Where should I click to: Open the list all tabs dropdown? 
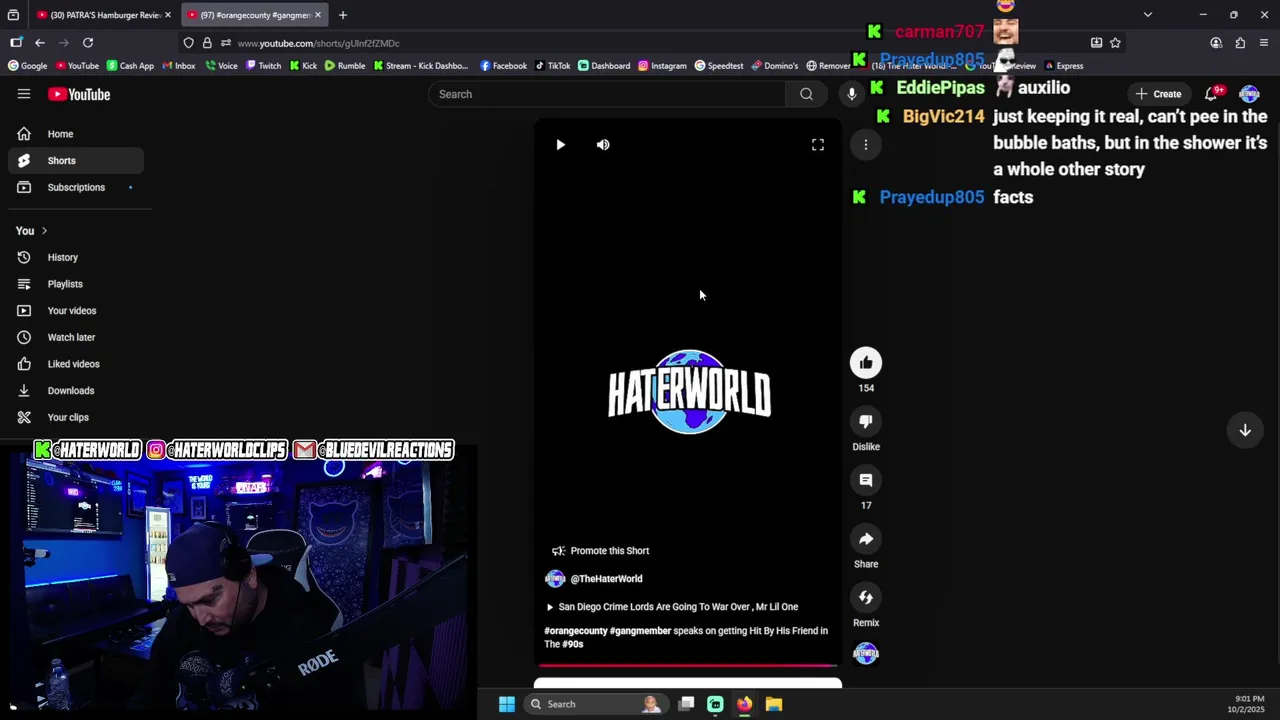pyautogui.click(x=1148, y=15)
